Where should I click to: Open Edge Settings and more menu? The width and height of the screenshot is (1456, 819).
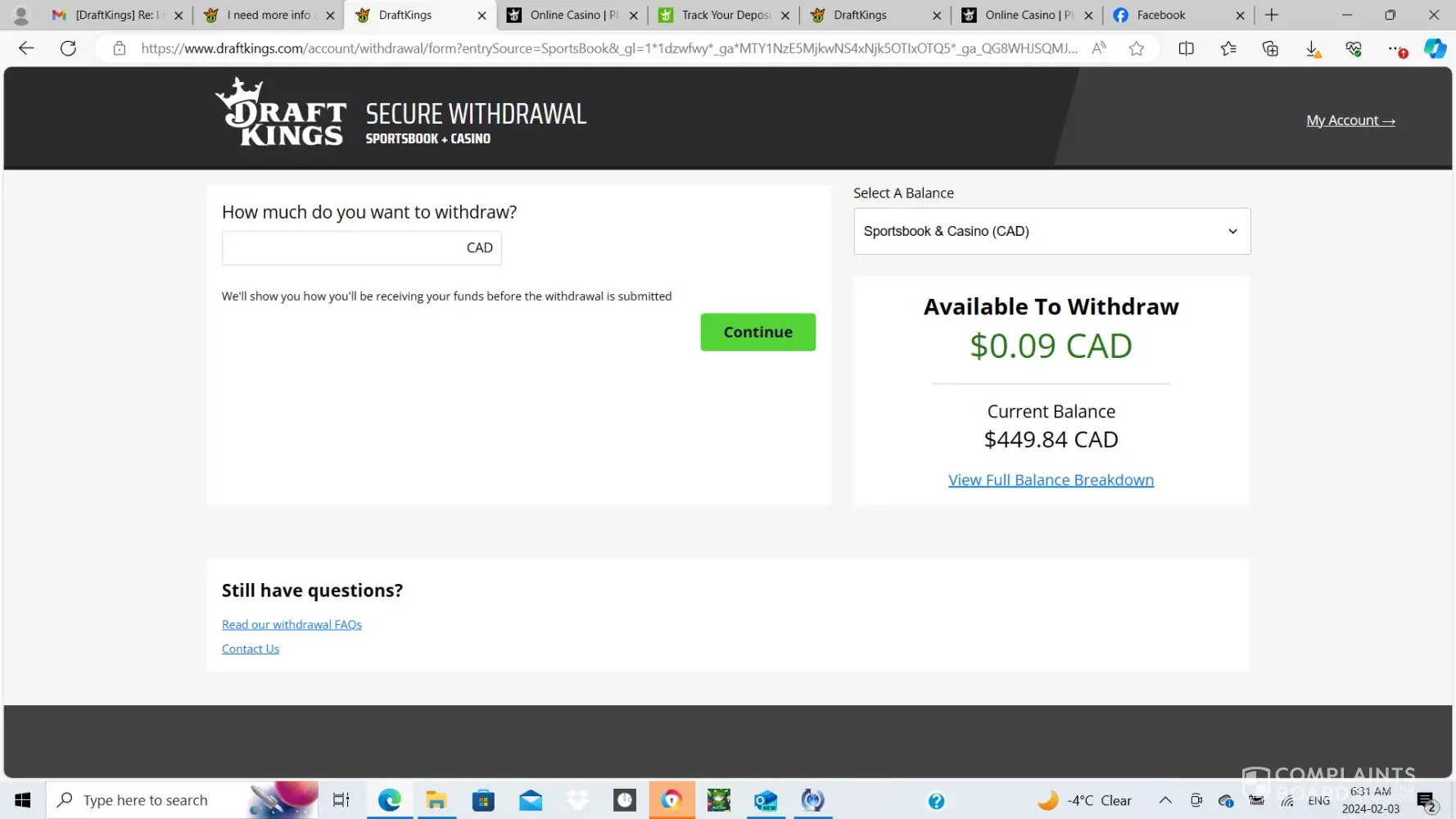point(1396,49)
